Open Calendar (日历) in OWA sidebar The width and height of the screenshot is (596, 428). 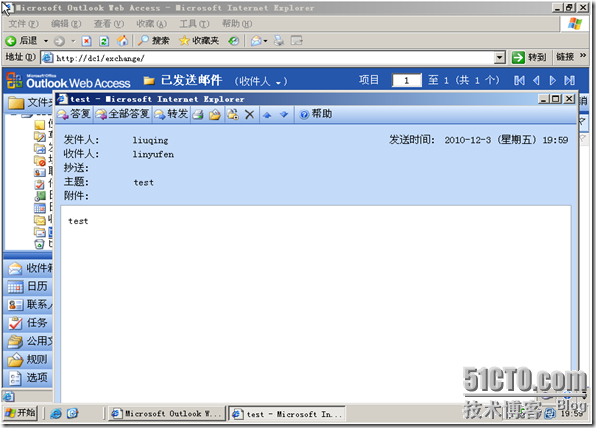29,287
